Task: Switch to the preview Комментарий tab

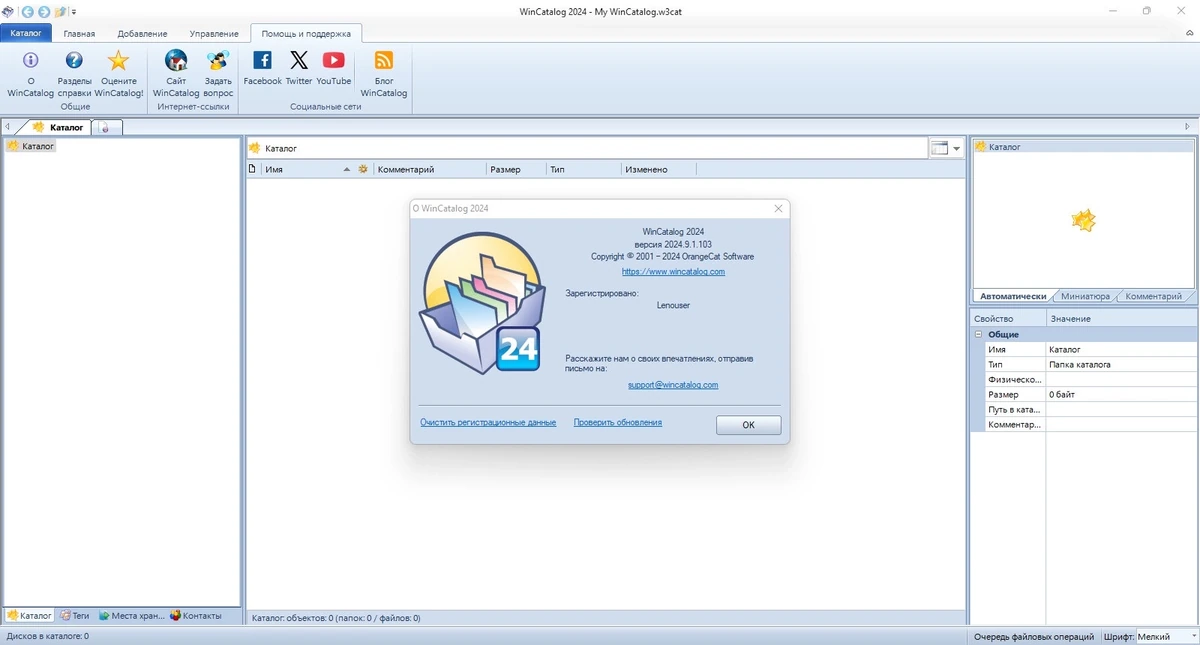Action: pyautogui.click(x=1153, y=296)
